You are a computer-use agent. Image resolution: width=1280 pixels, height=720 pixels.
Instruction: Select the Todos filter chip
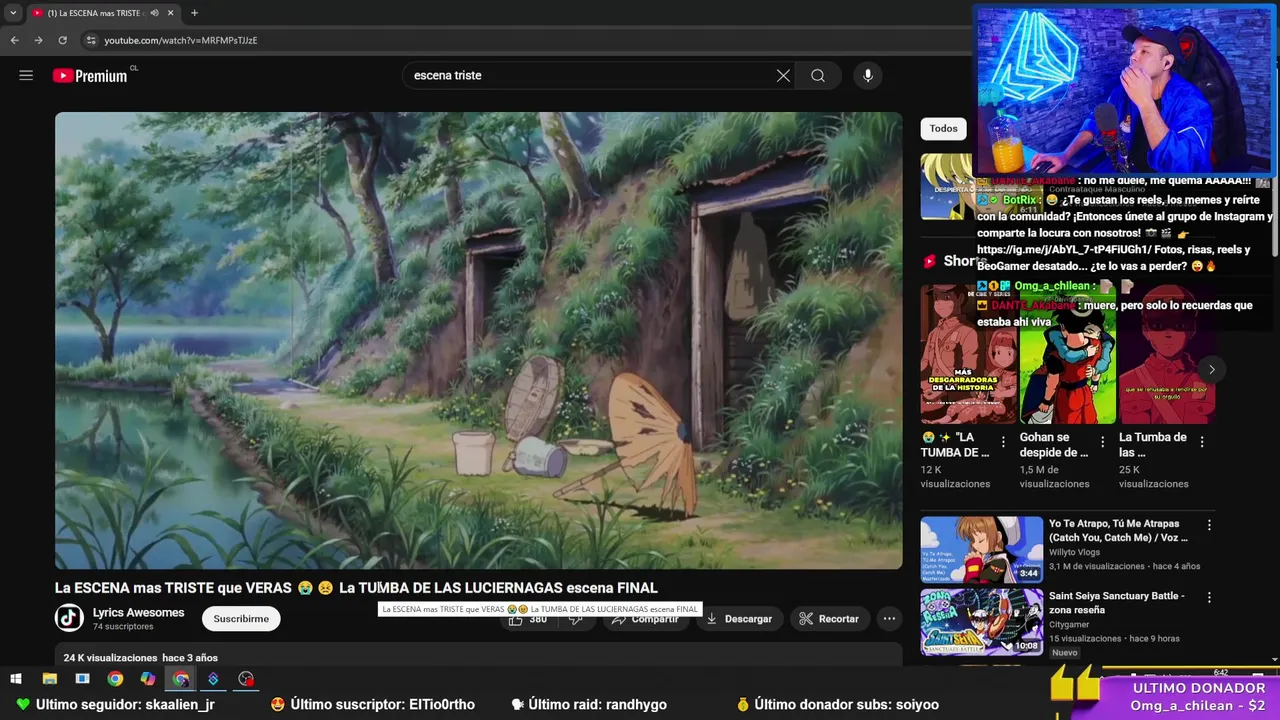pyautogui.click(x=943, y=128)
